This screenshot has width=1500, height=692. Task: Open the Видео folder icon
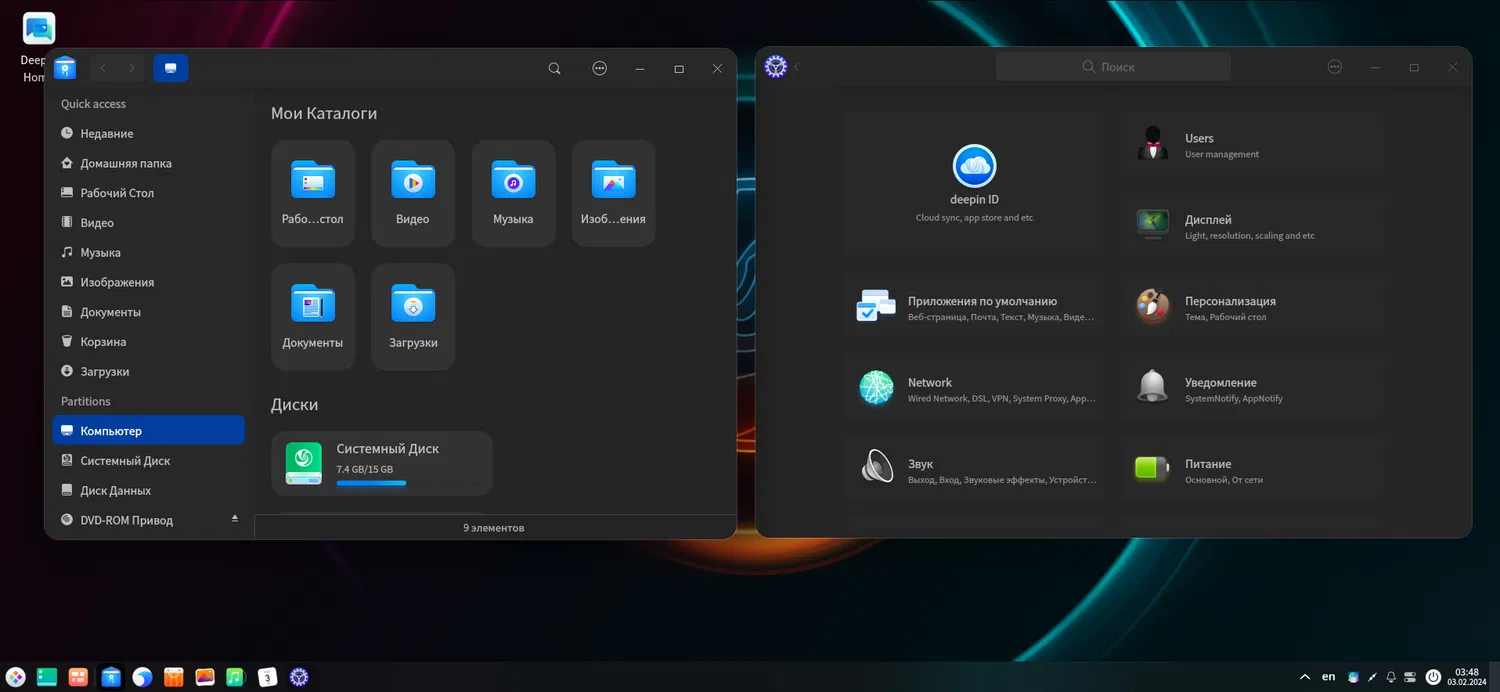[412, 192]
